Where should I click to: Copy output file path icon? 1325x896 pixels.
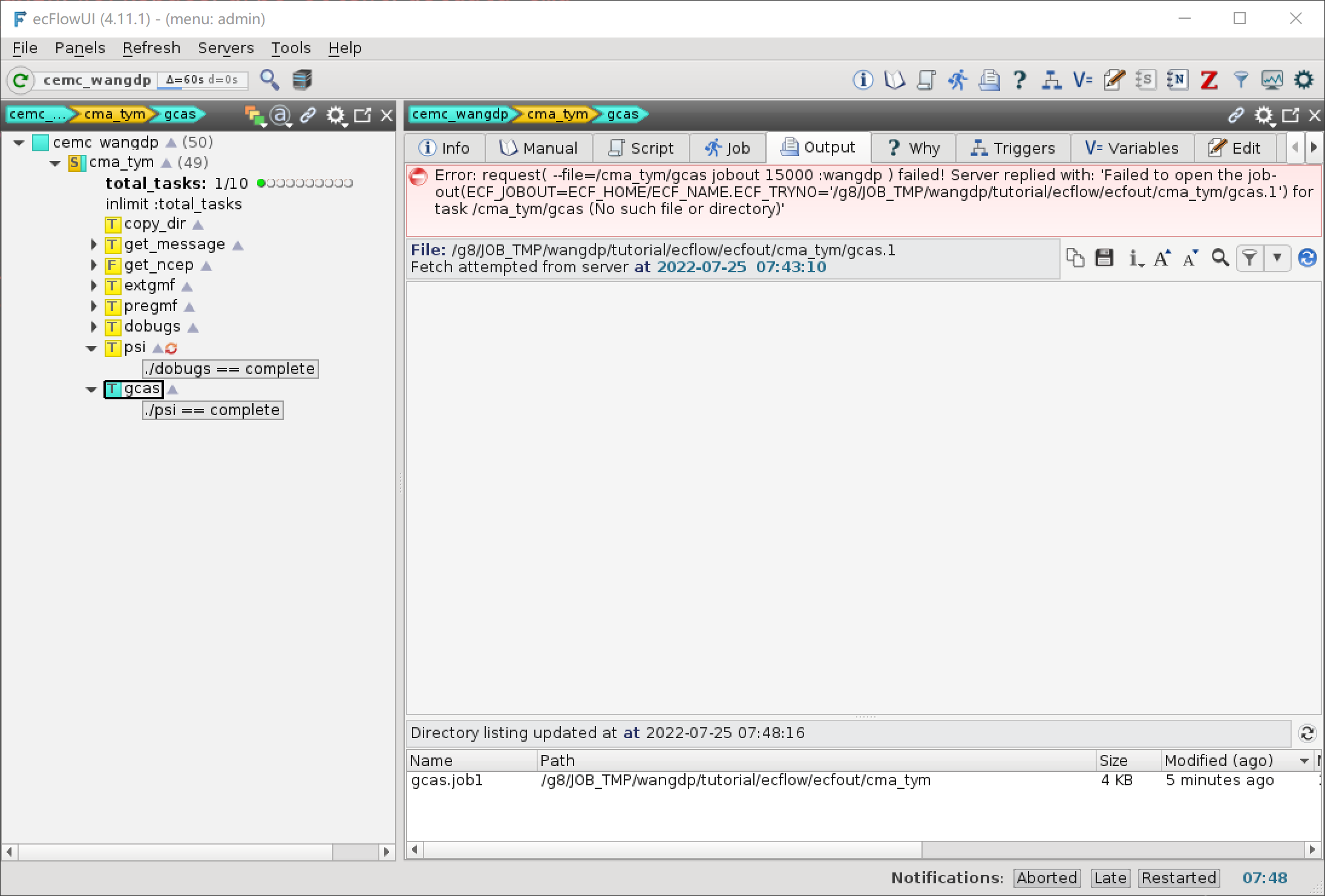click(x=1075, y=258)
